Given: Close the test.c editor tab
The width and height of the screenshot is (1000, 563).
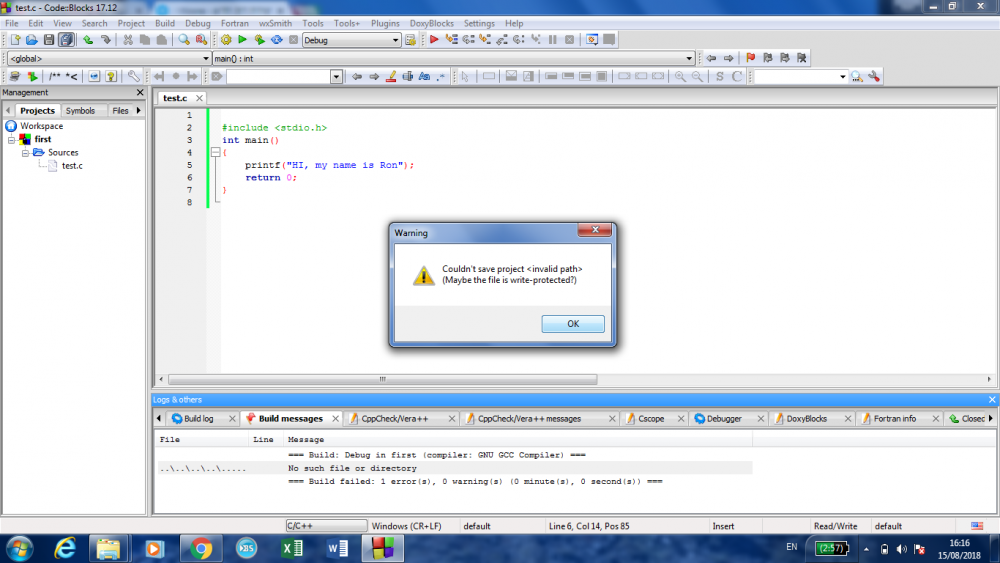Looking at the screenshot, I should 200,98.
